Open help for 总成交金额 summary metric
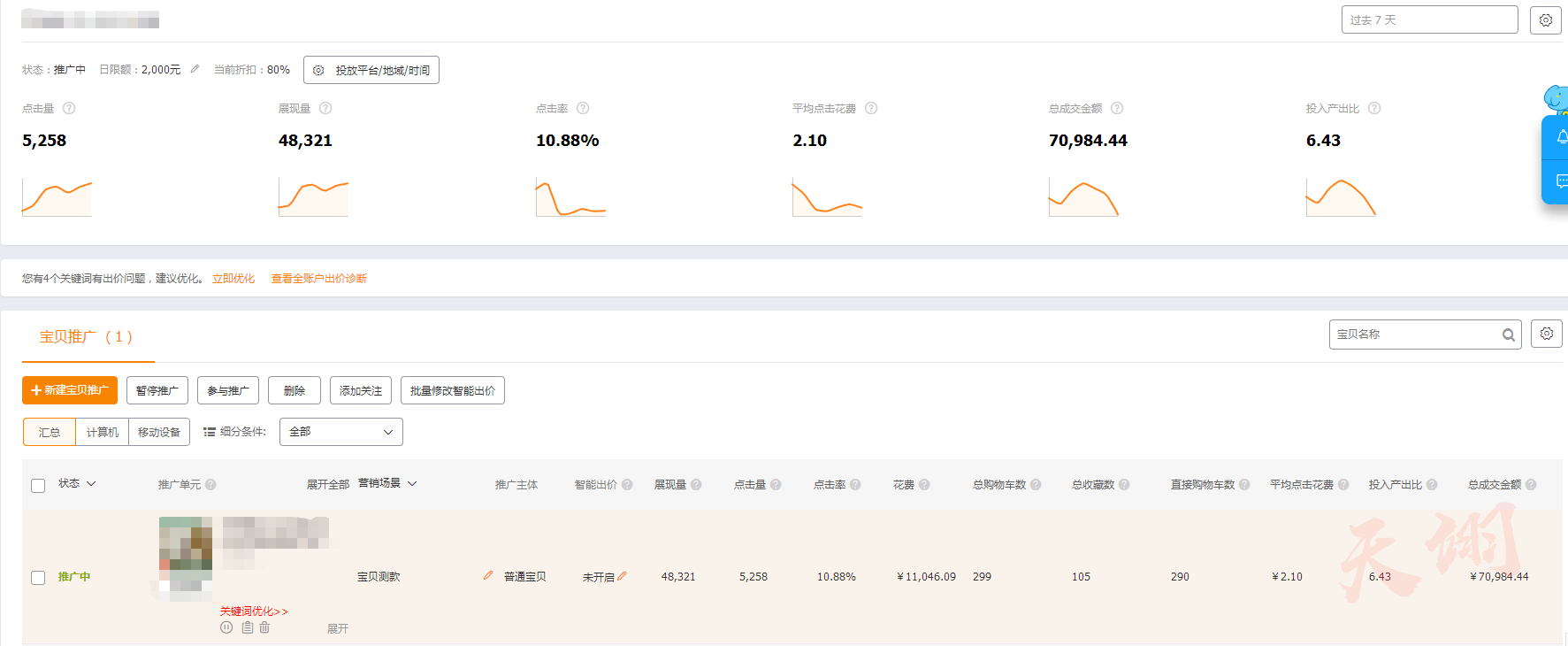The width and height of the screenshot is (1568, 646). (x=1117, y=108)
